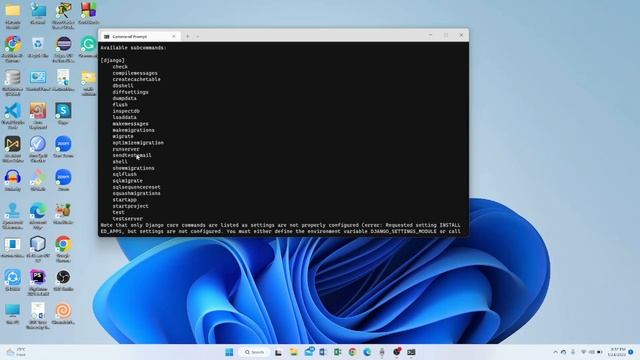The height and width of the screenshot is (360, 640).
Task: Click 'compilemessages' in terminal output
Action: tap(135, 73)
